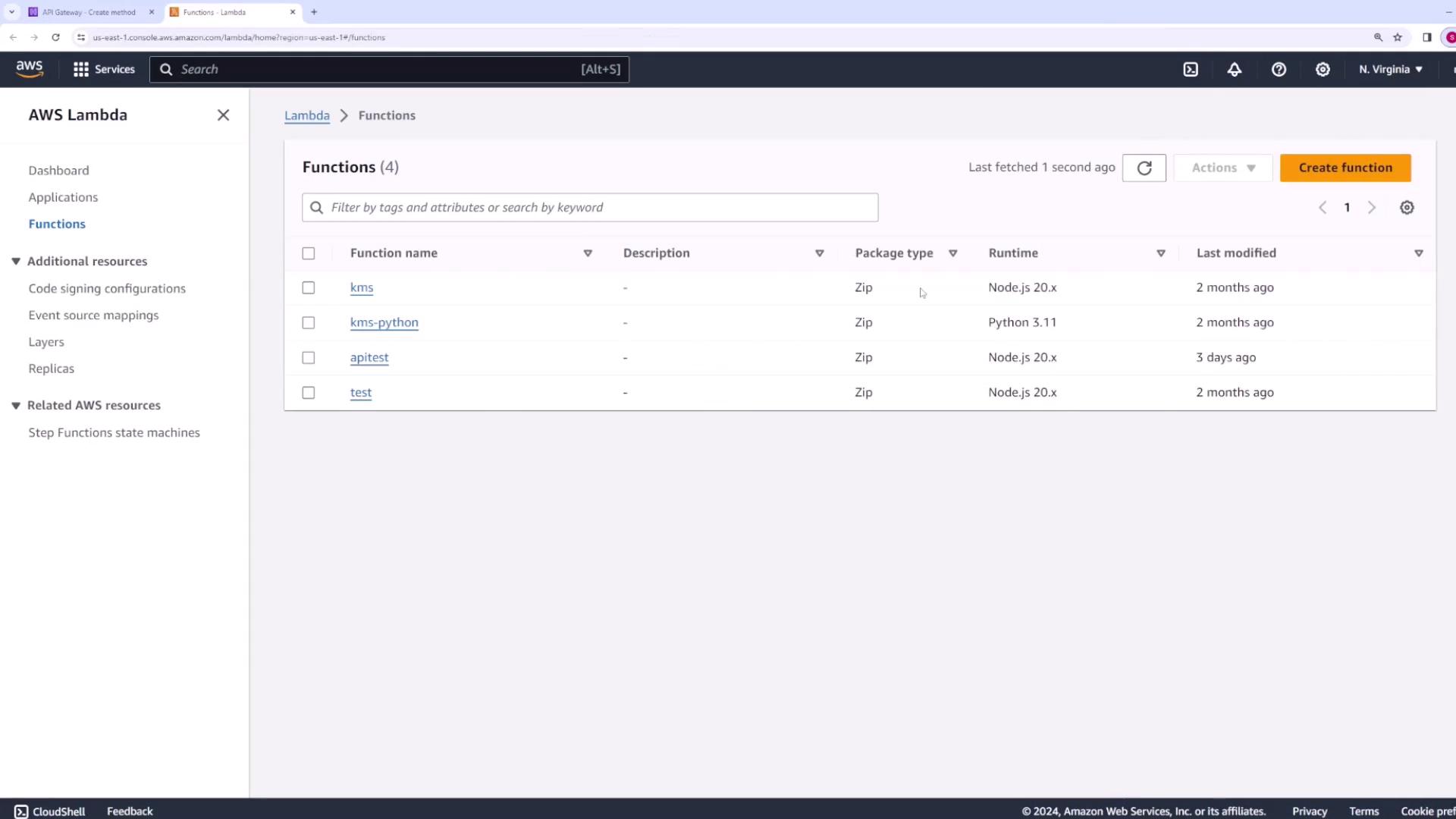The height and width of the screenshot is (819, 1456).
Task: Open the Services grid menu
Action: click(x=104, y=69)
